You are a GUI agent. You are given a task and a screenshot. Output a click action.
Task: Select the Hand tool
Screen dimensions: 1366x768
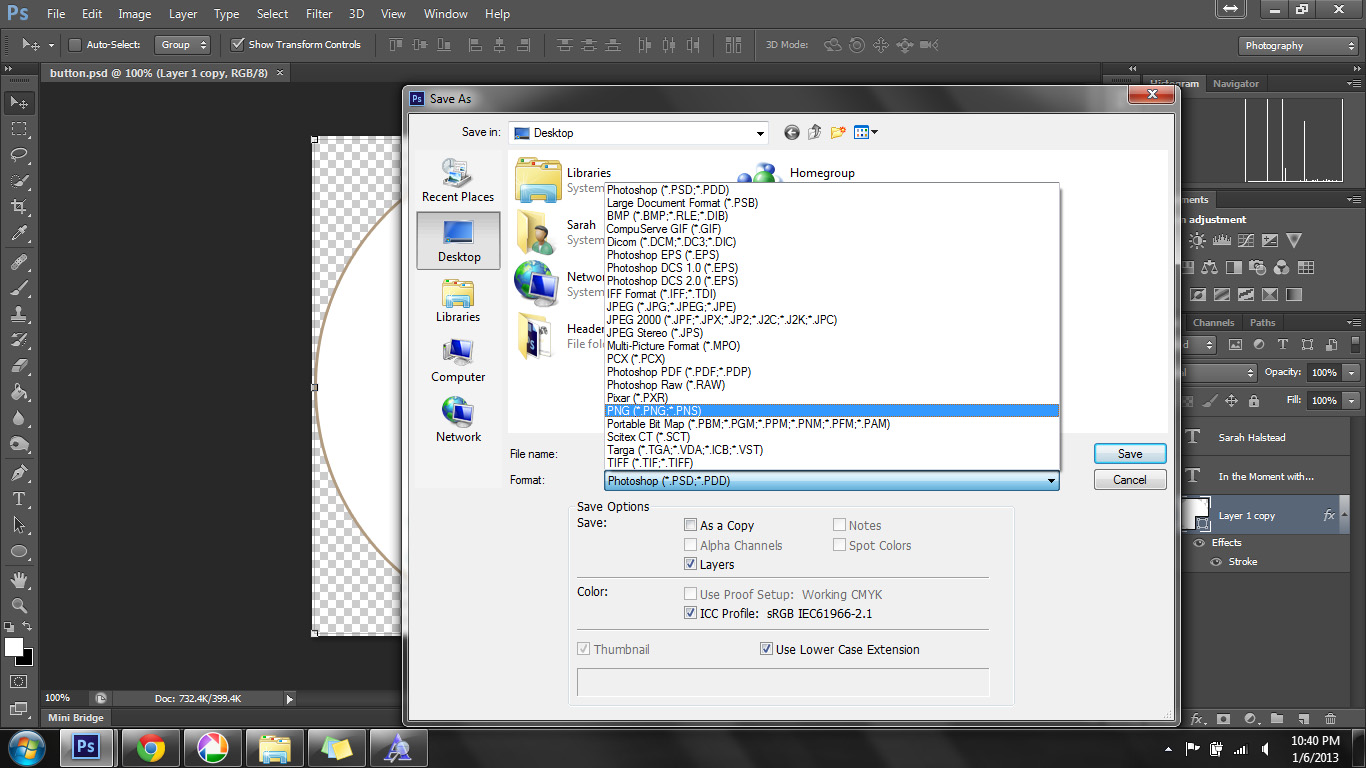19,580
